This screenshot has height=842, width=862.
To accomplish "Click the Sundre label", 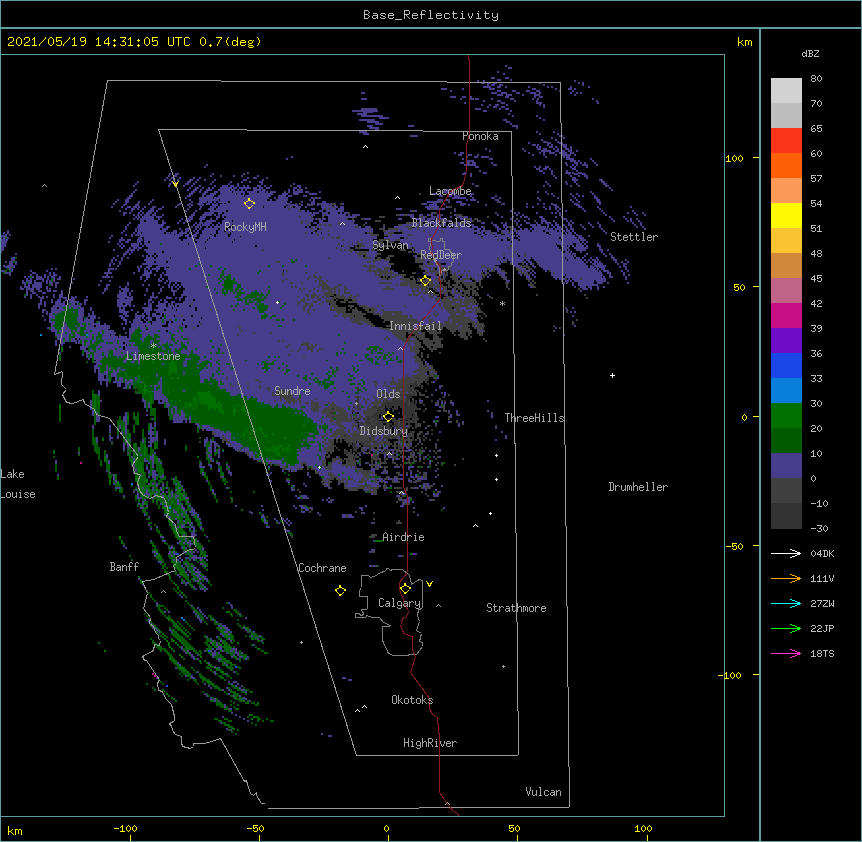I will pyautogui.click(x=292, y=391).
